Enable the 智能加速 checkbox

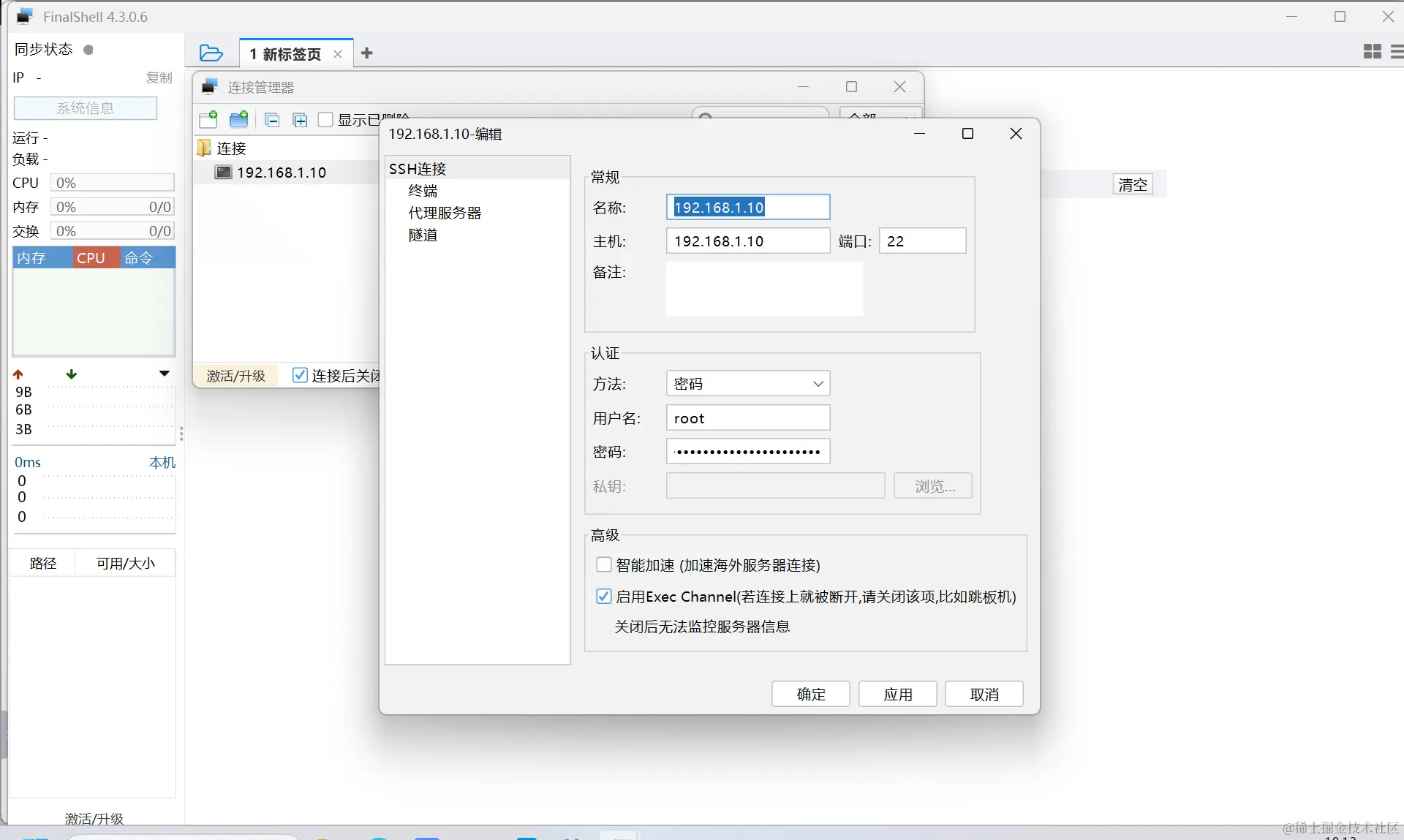[x=604, y=564]
